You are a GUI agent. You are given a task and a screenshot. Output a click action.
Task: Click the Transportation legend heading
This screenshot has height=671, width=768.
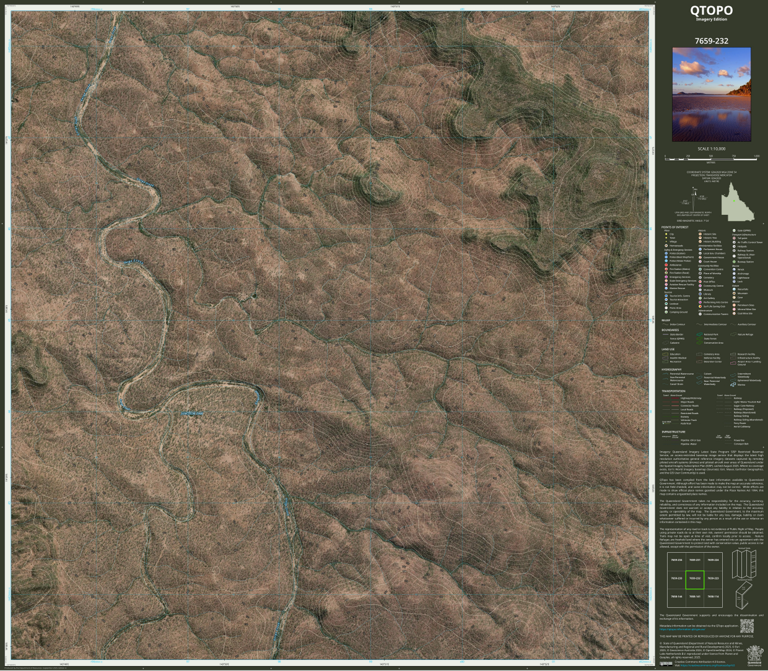tap(673, 391)
